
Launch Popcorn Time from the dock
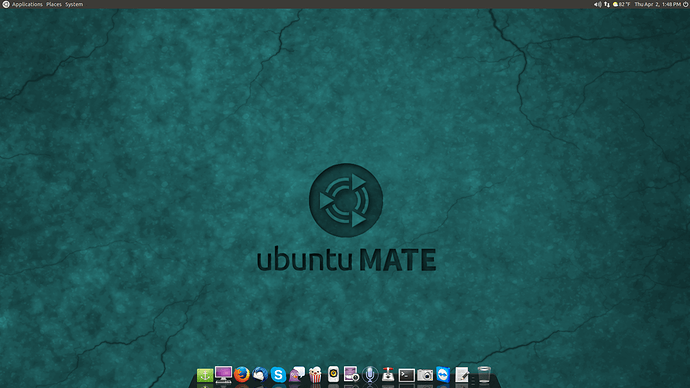tap(315, 374)
